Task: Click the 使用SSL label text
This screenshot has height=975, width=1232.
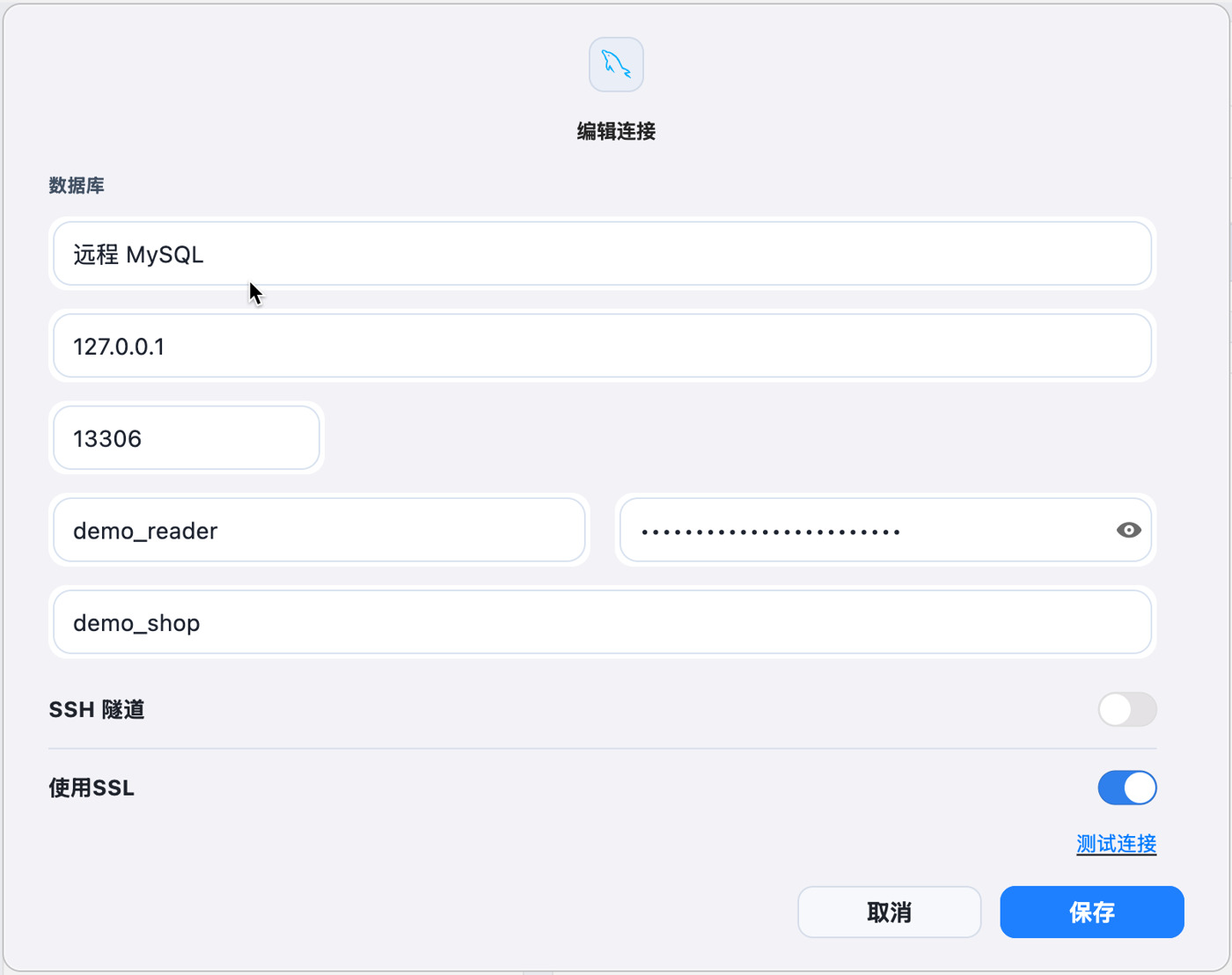Action: 92,788
